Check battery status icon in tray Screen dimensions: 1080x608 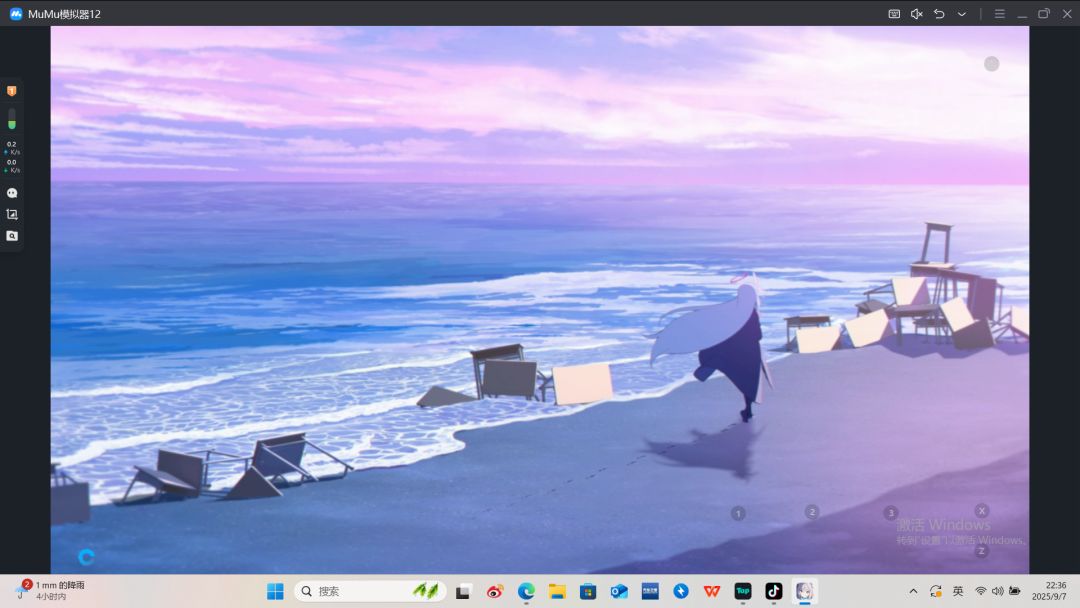[x=1015, y=591]
